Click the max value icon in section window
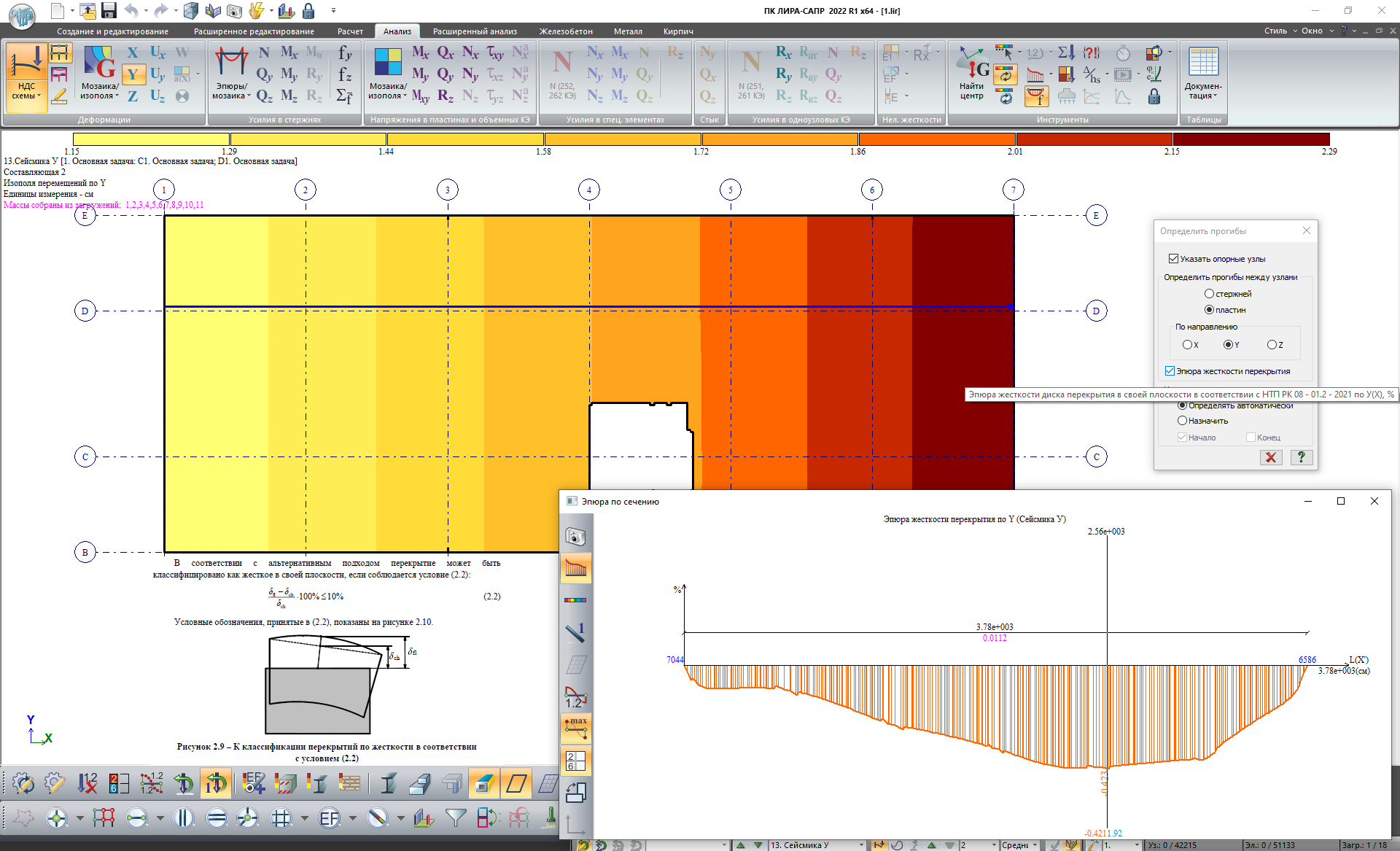1400x851 pixels. pos(575,727)
